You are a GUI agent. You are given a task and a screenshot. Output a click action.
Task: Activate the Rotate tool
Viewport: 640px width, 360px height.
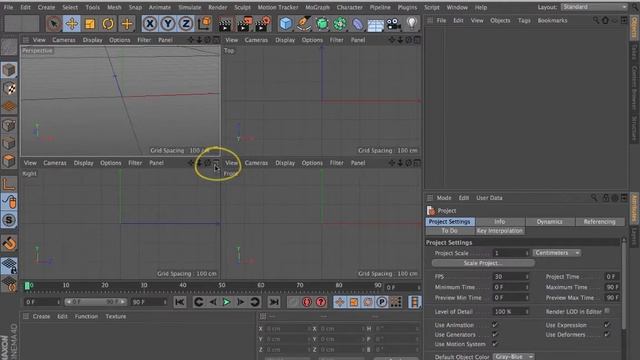[108, 24]
